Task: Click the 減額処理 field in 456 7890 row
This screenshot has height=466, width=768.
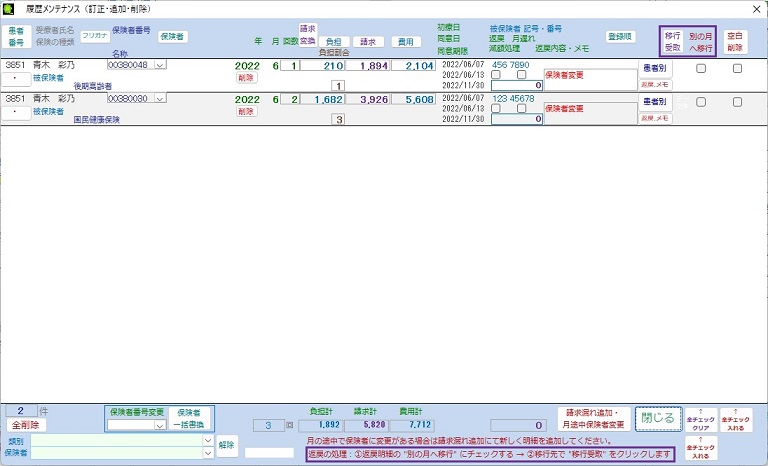Action: [517, 85]
